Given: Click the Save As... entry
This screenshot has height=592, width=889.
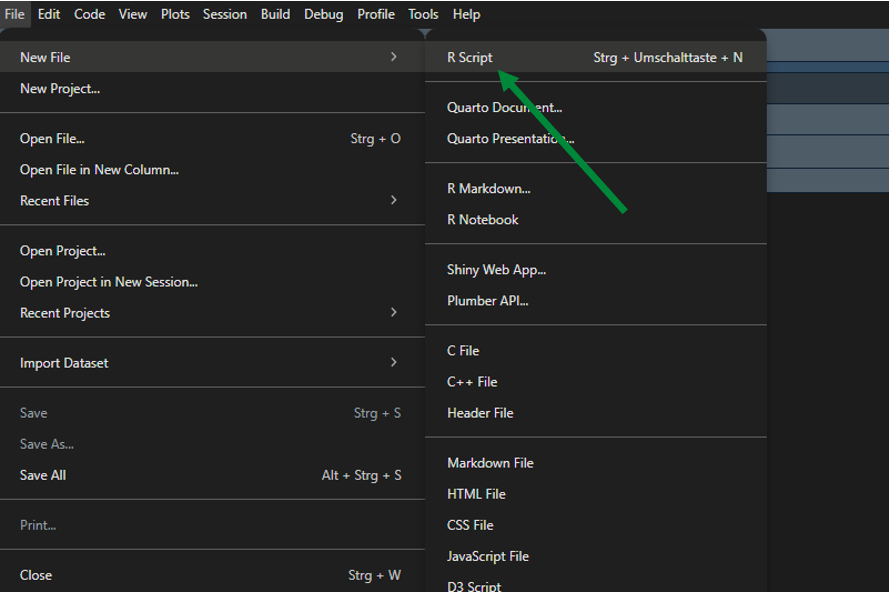Looking at the screenshot, I should tap(212, 444).
